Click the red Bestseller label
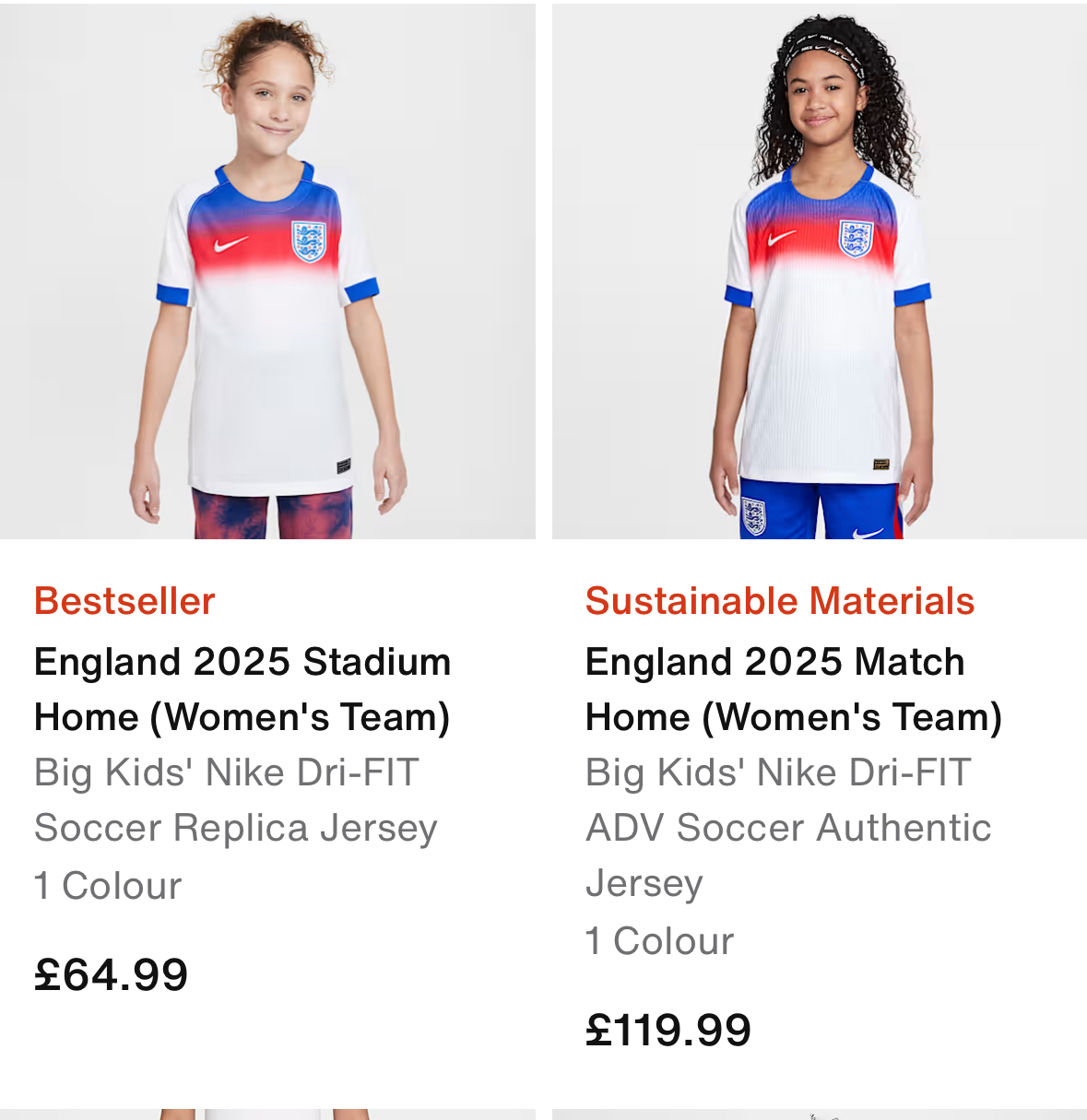The image size is (1087, 1120). (124, 601)
